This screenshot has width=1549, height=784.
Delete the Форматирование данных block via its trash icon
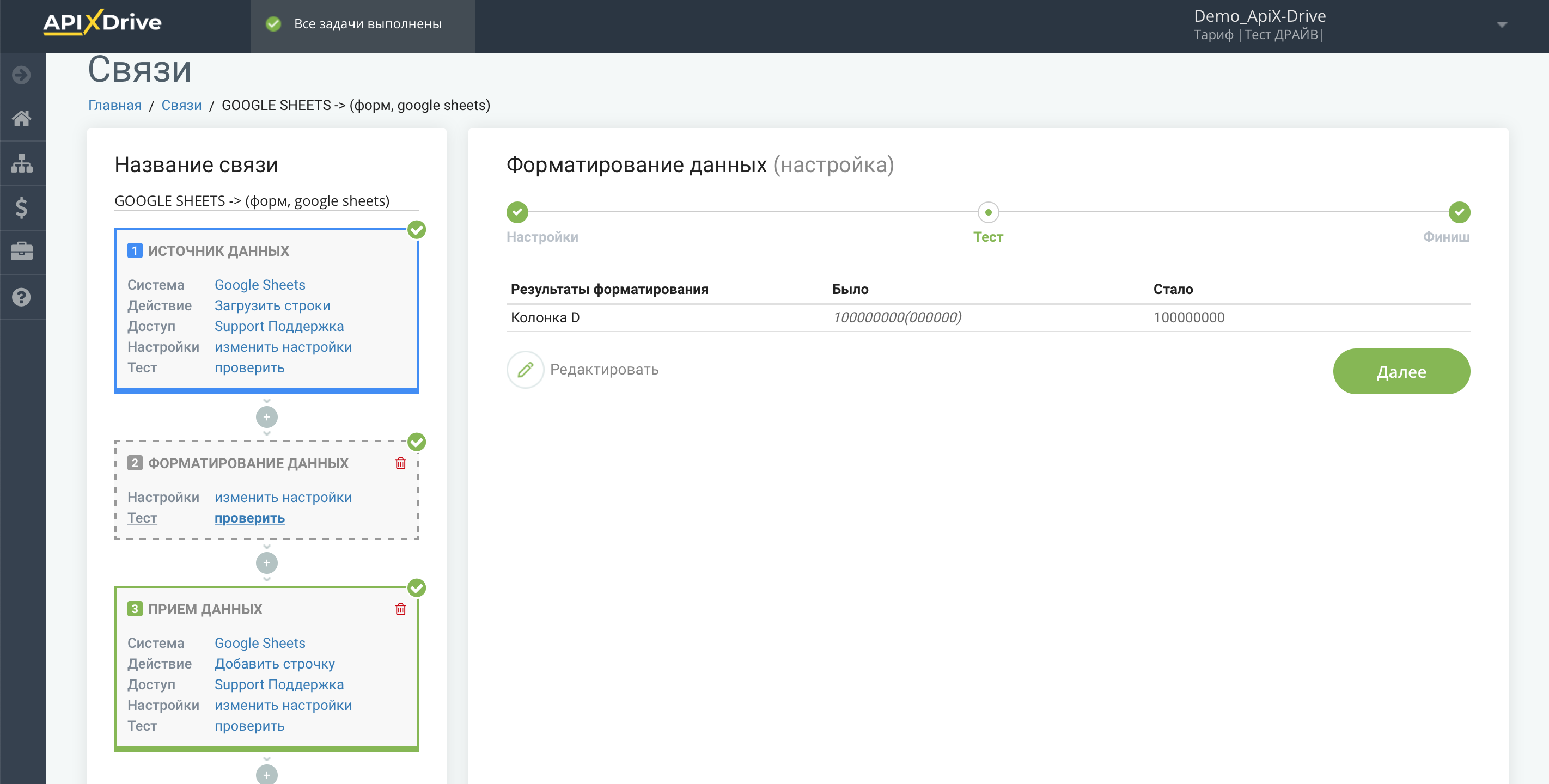point(400,463)
